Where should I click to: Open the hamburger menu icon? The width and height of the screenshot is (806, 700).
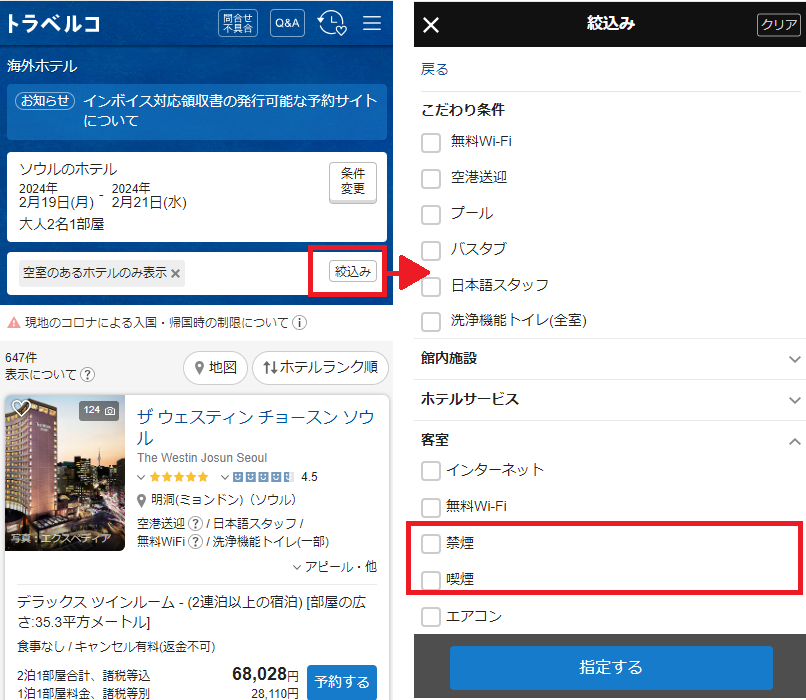click(372, 23)
